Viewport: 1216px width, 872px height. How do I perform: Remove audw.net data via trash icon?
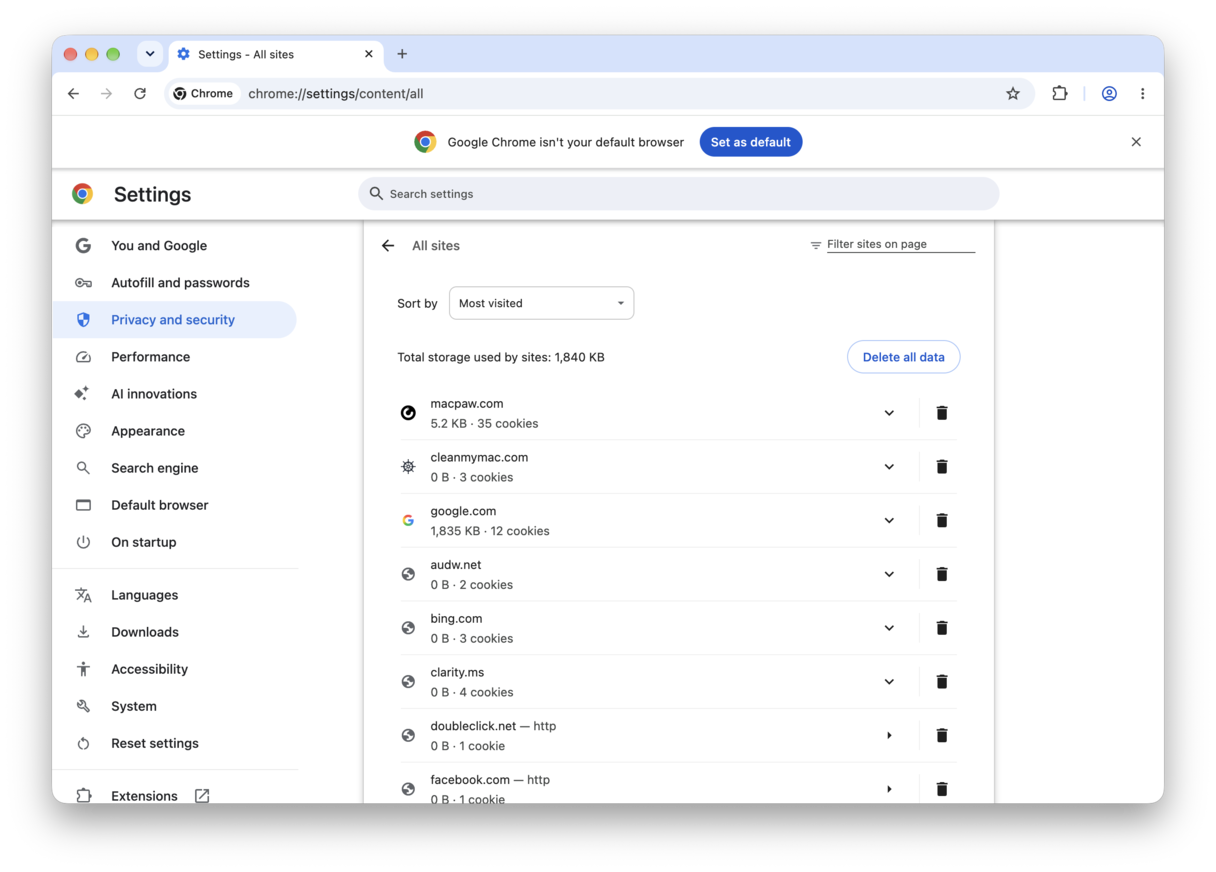(x=941, y=574)
